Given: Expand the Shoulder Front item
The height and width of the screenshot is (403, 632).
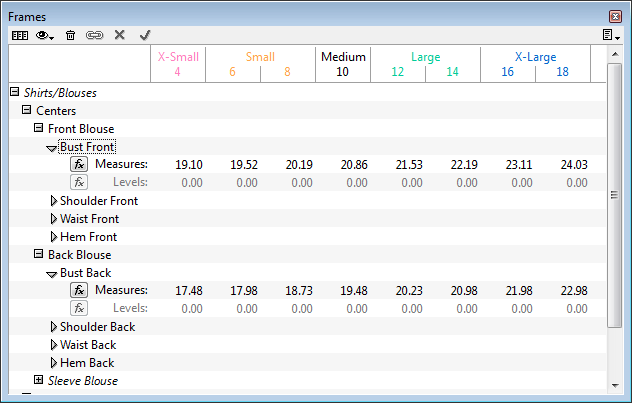Looking at the screenshot, I should (x=53, y=201).
